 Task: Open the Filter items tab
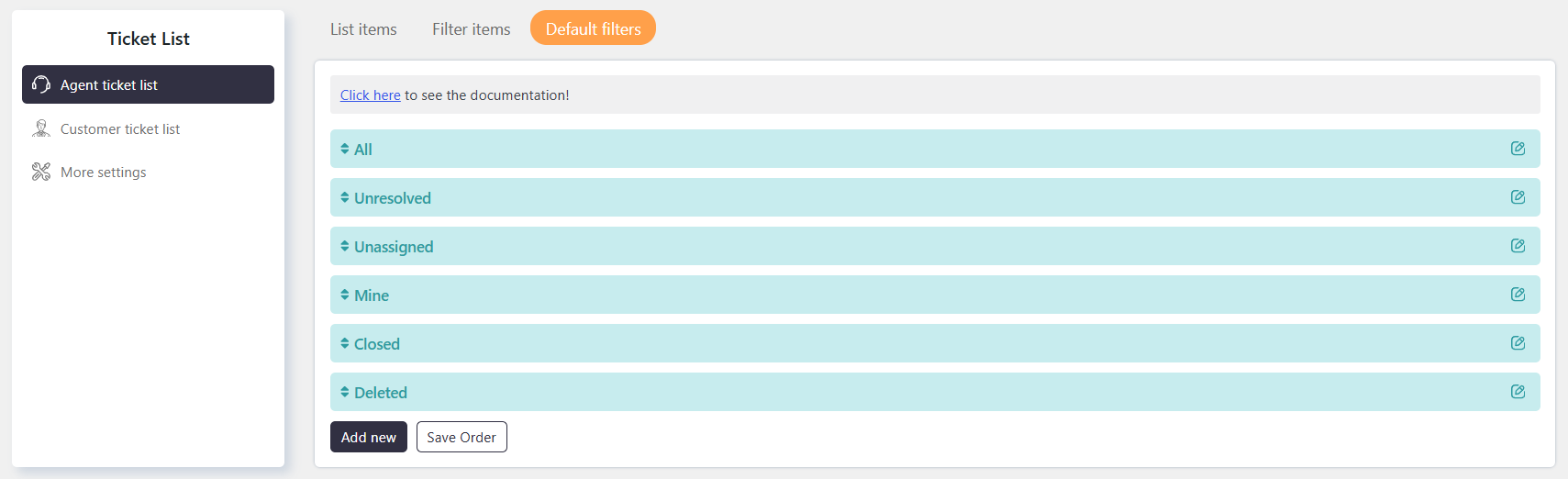pos(472,29)
